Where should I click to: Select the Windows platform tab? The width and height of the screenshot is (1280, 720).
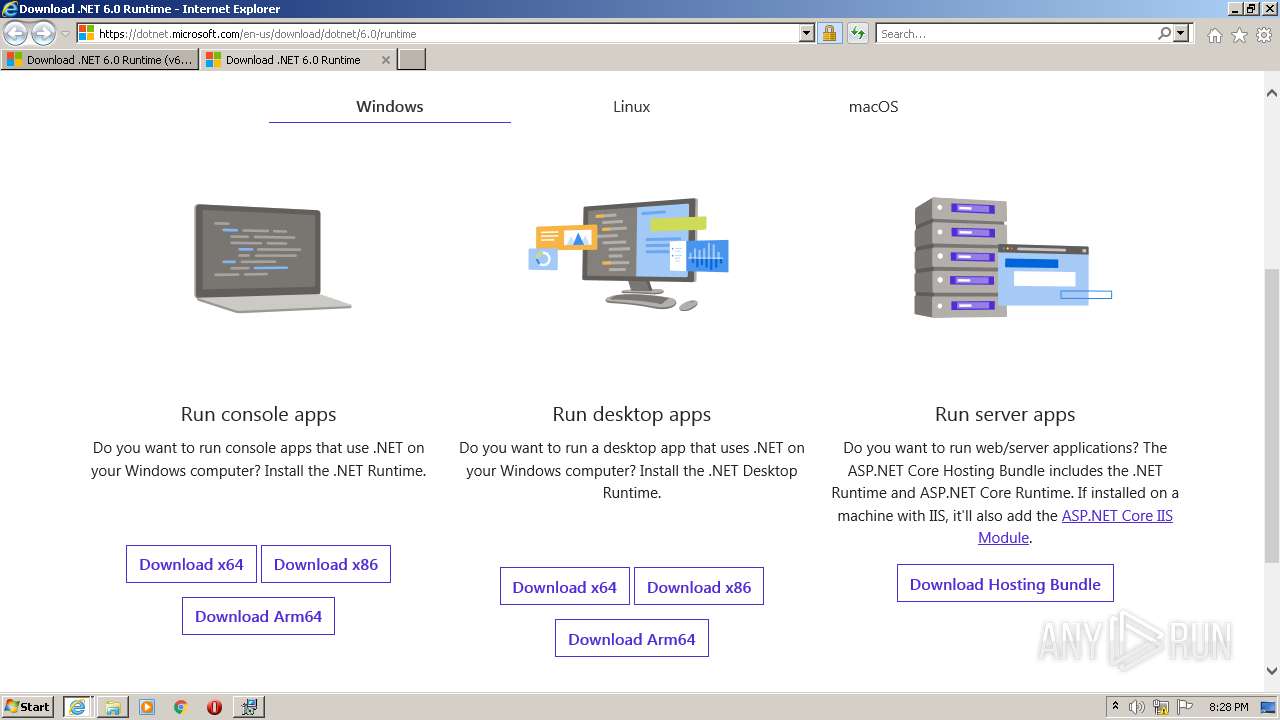click(390, 106)
